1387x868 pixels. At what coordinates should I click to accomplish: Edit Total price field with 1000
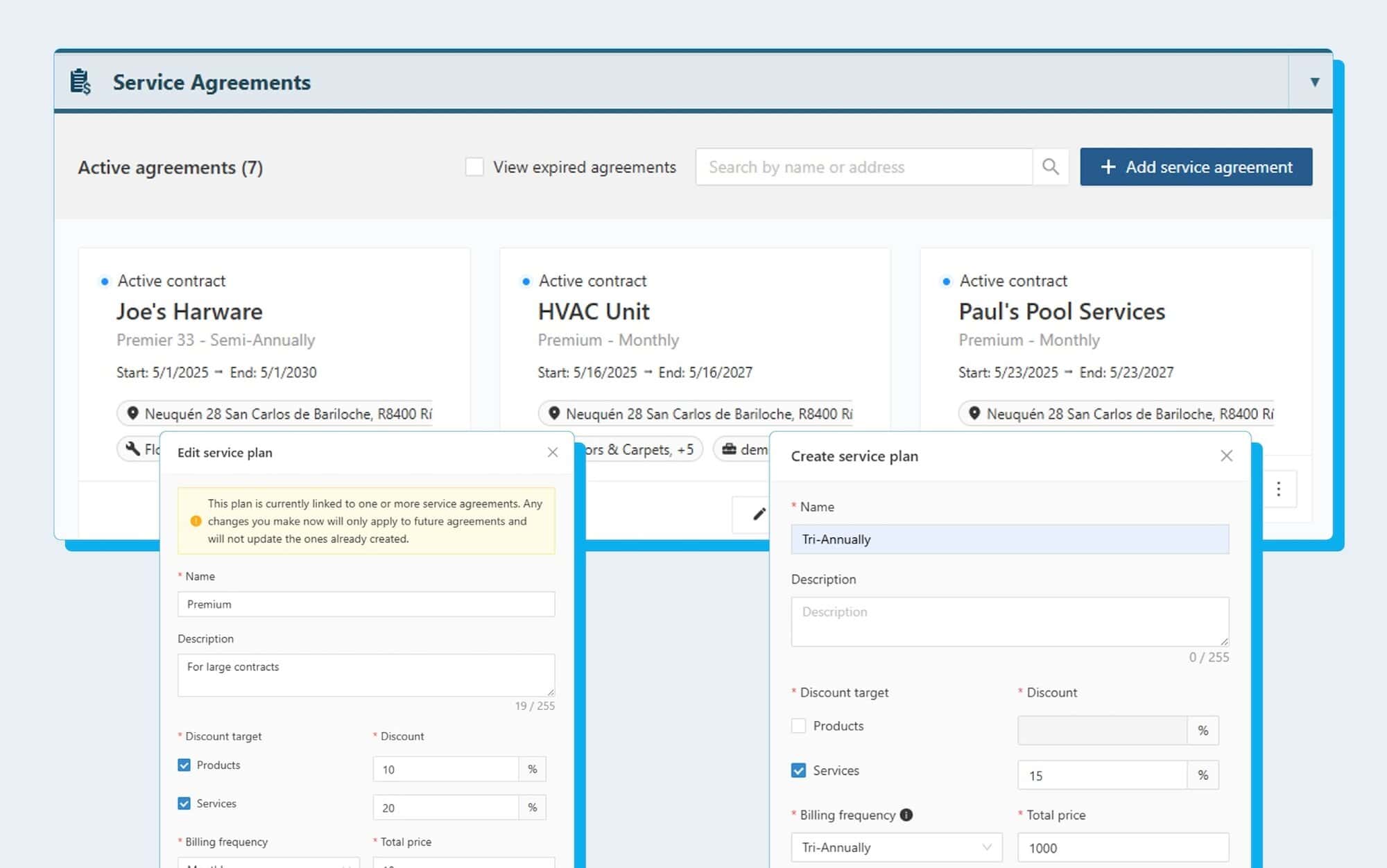(x=1123, y=847)
